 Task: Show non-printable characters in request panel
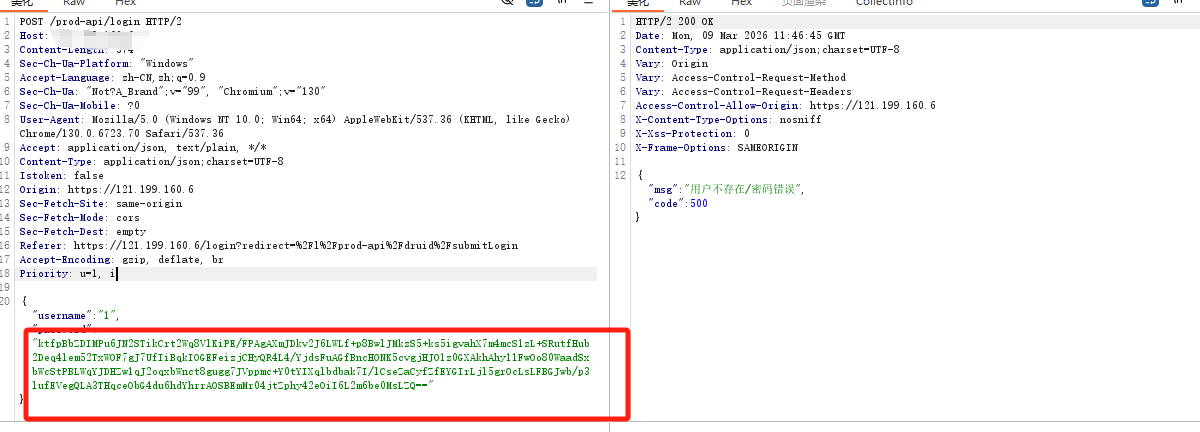point(559,3)
